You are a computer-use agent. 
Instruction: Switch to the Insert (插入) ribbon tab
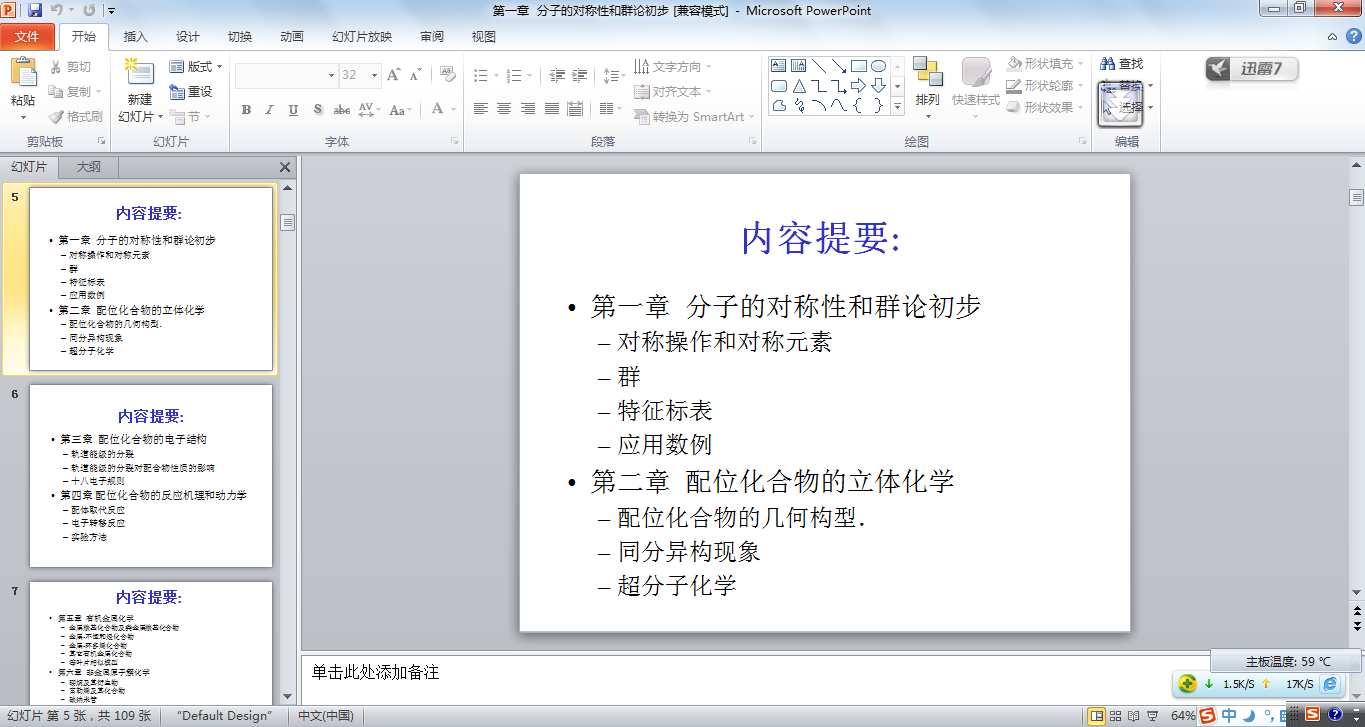pyautogui.click(x=135, y=37)
